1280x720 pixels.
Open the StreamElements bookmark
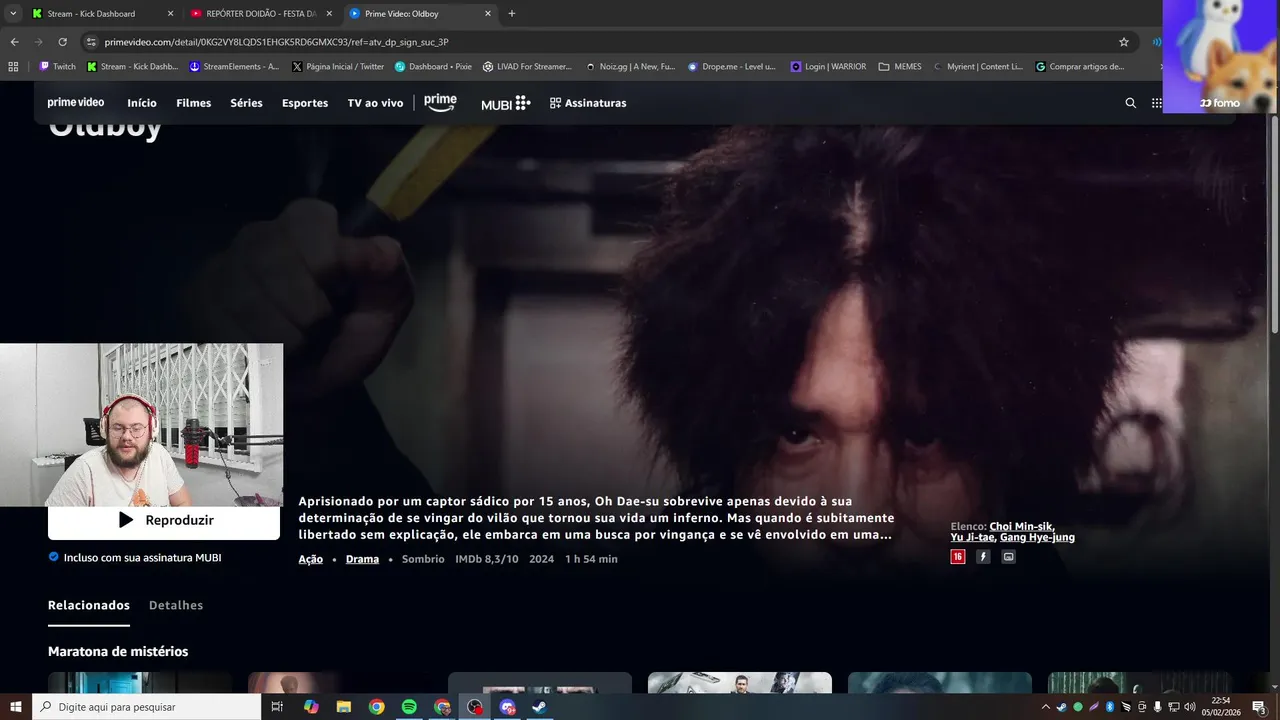(235, 67)
